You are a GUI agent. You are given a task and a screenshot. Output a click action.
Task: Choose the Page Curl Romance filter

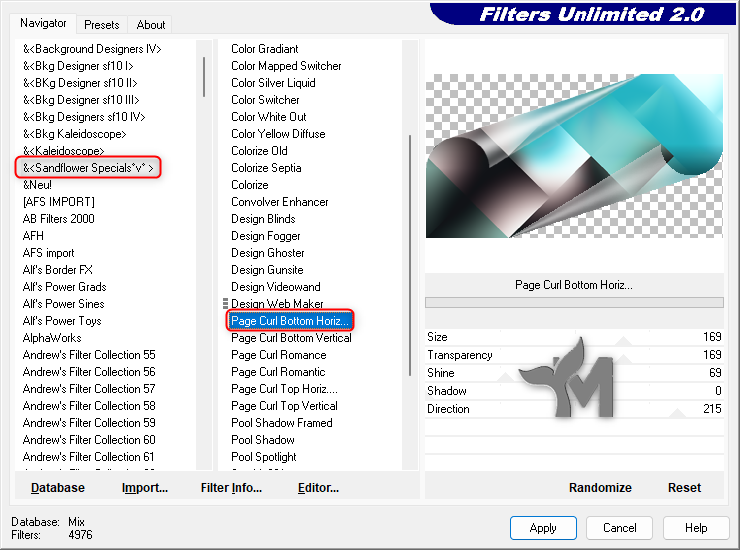tap(278, 355)
